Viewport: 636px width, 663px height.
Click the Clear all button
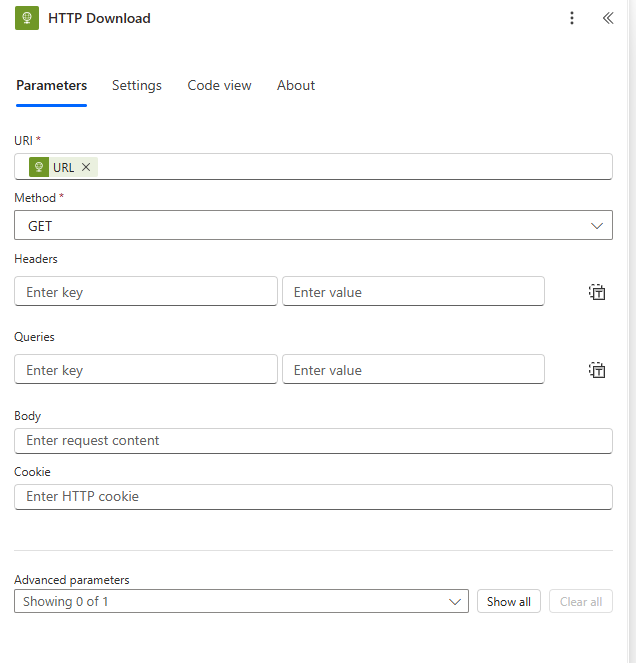(581, 601)
